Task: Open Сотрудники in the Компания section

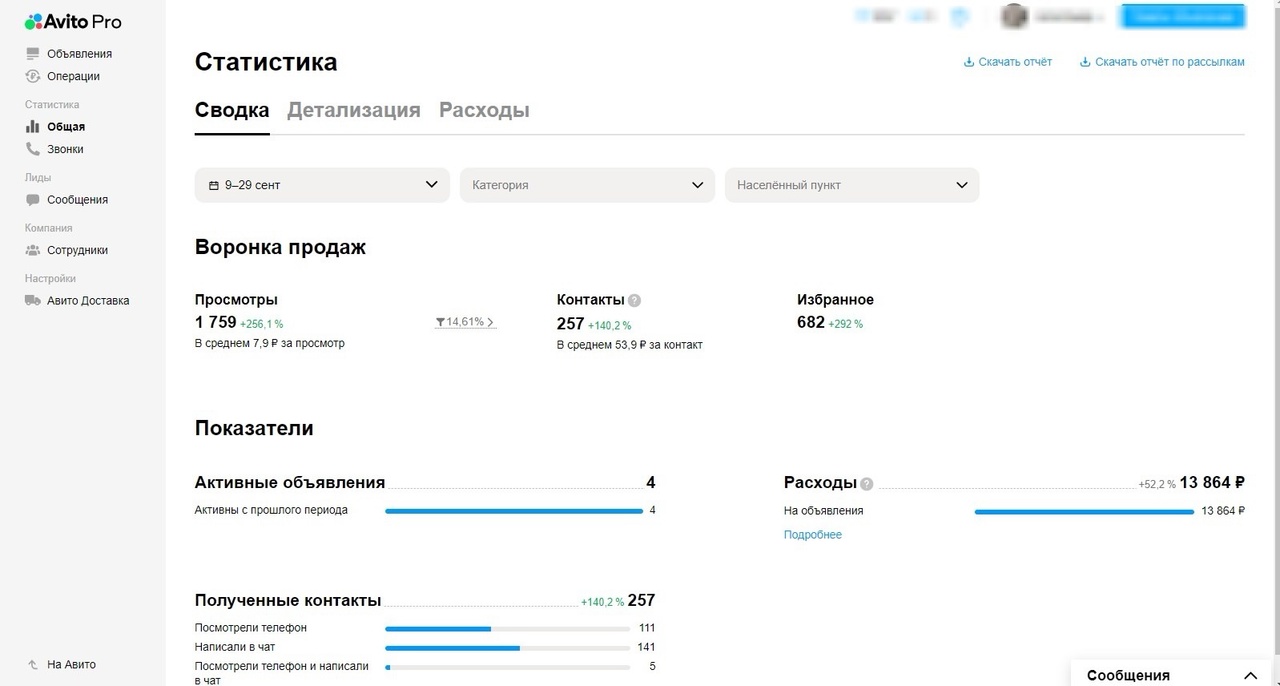Action: (x=75, y=250)
